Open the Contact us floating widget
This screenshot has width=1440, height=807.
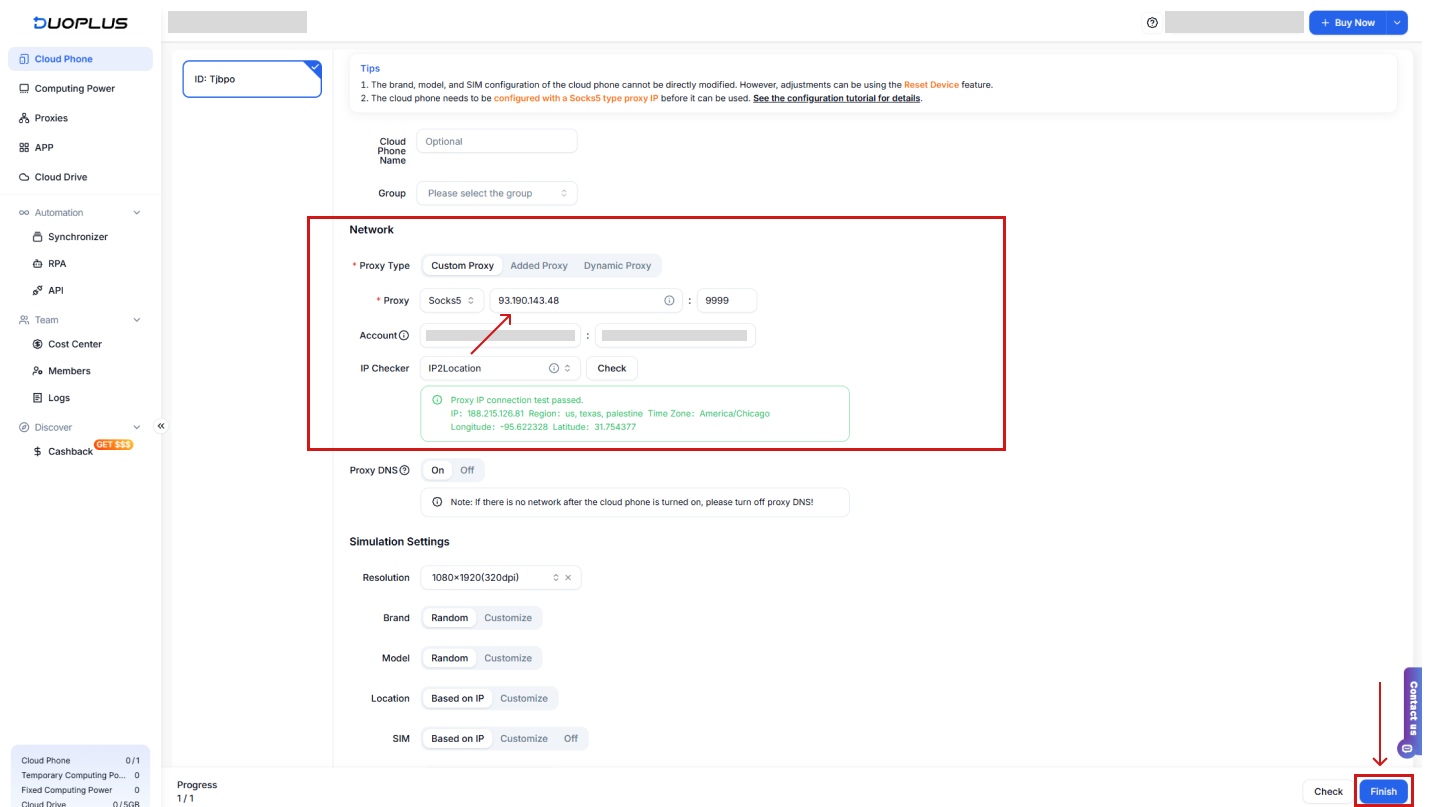1412,712
